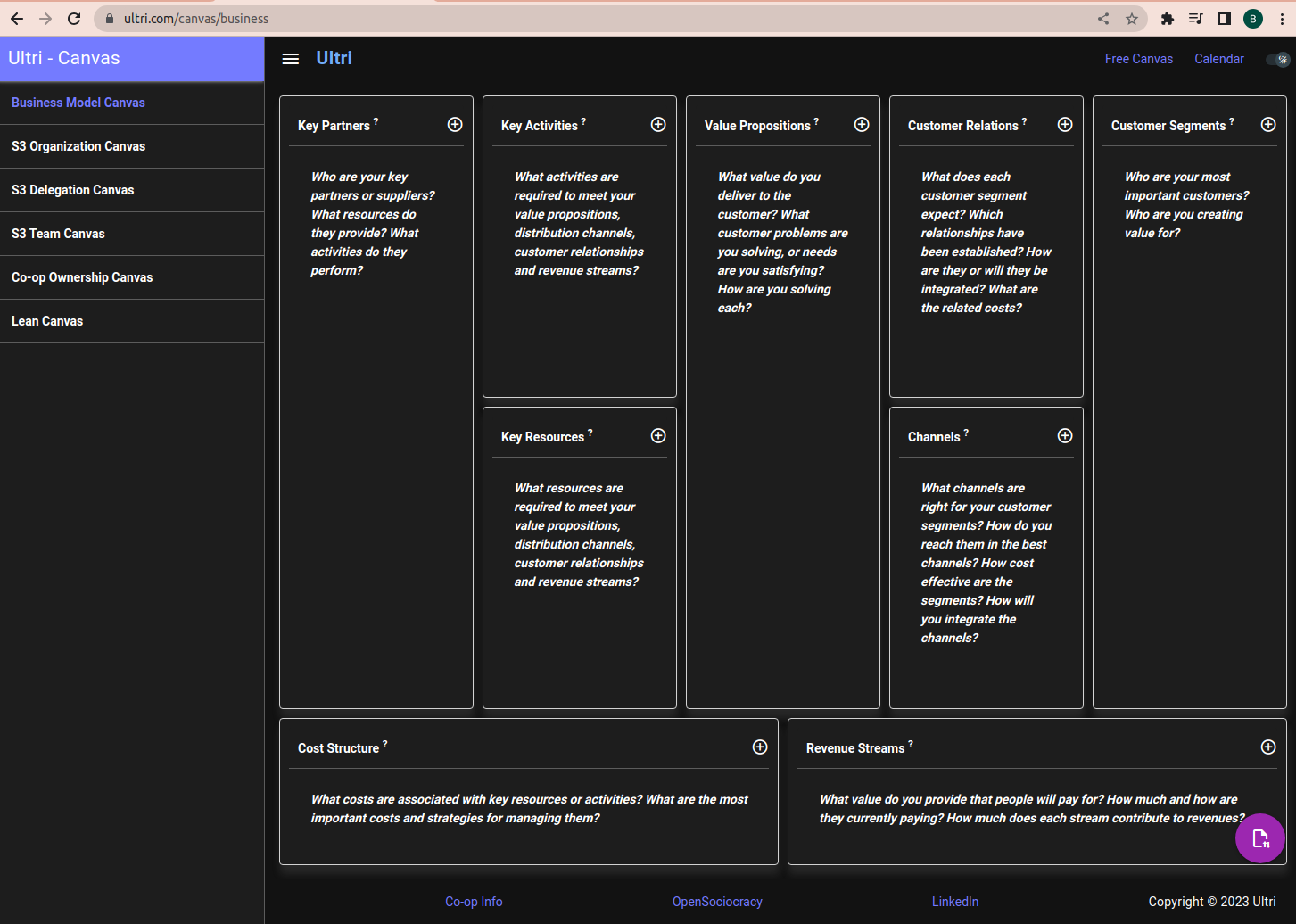Open the OpenSociocracy footer link

click(x=717, y=902)
